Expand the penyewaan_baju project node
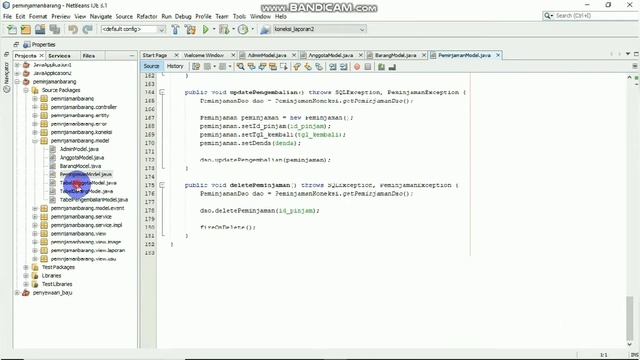This screenshot has height=360, width=640. (17, 293)
